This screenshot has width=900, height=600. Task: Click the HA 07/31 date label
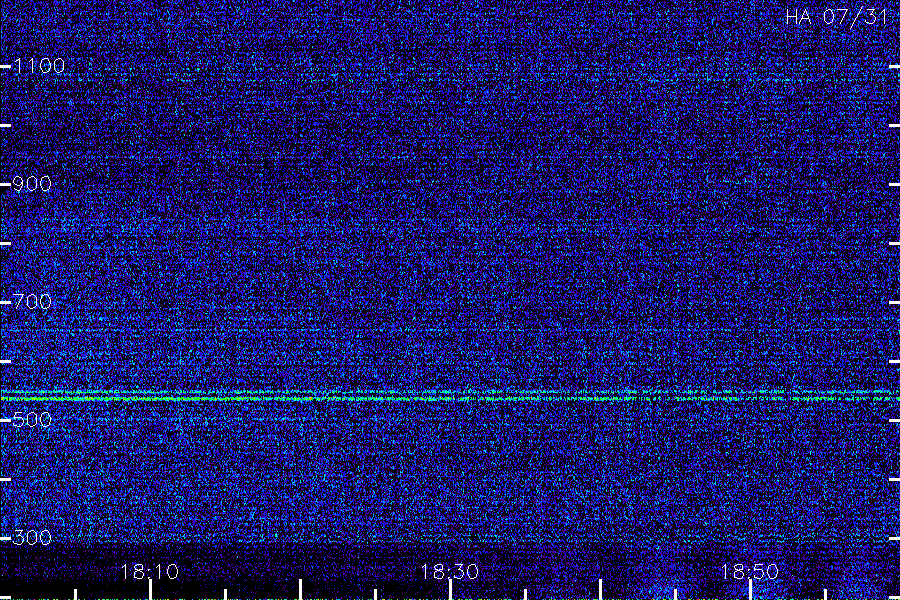[x=837, y=17]
